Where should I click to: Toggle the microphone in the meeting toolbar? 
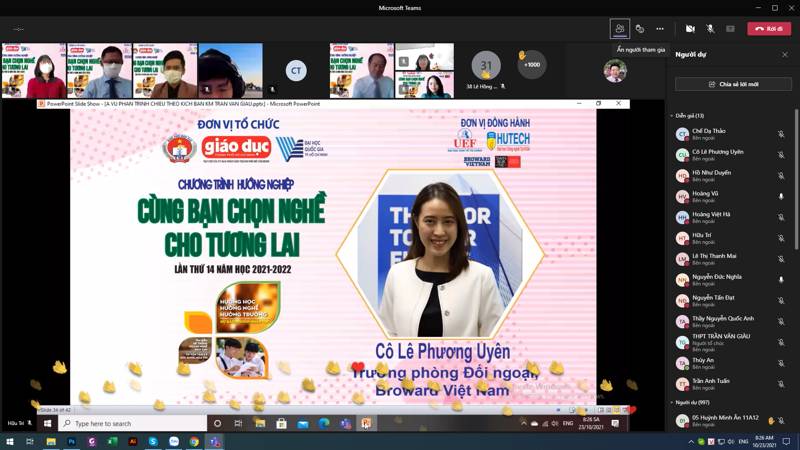710,28
